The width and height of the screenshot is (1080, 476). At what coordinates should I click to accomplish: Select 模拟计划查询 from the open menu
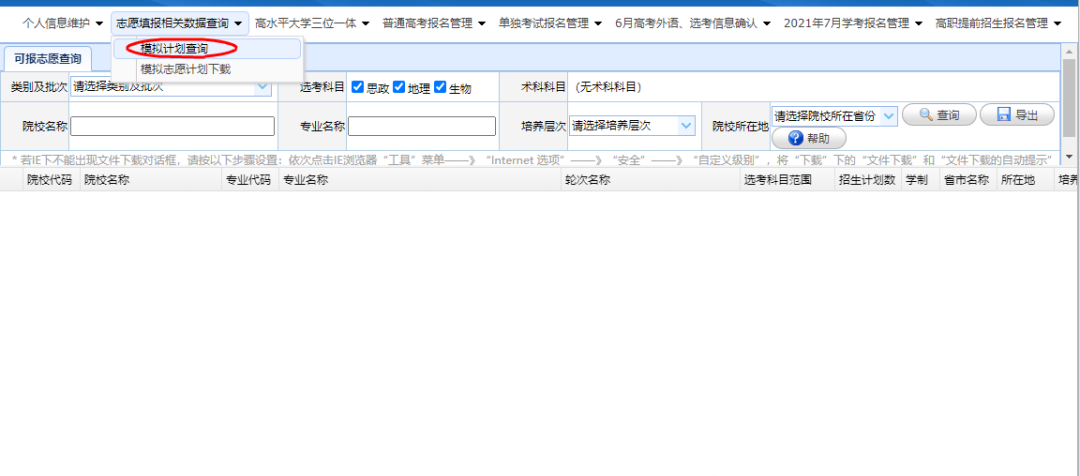point(174,49)
